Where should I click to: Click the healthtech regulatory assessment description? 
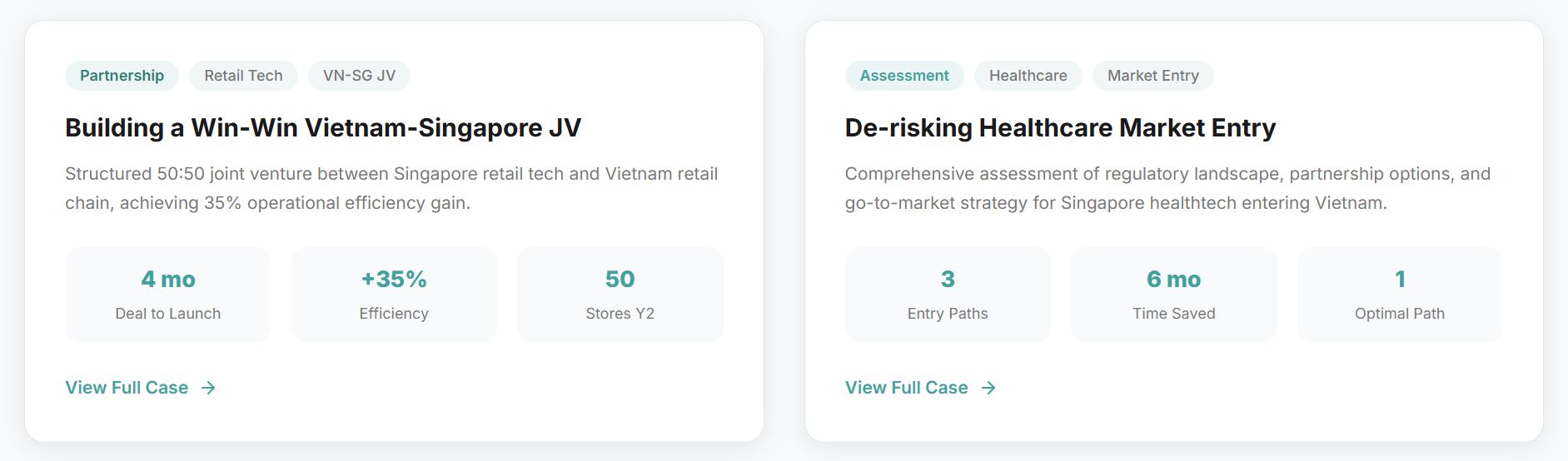[x=1167, y=188]
